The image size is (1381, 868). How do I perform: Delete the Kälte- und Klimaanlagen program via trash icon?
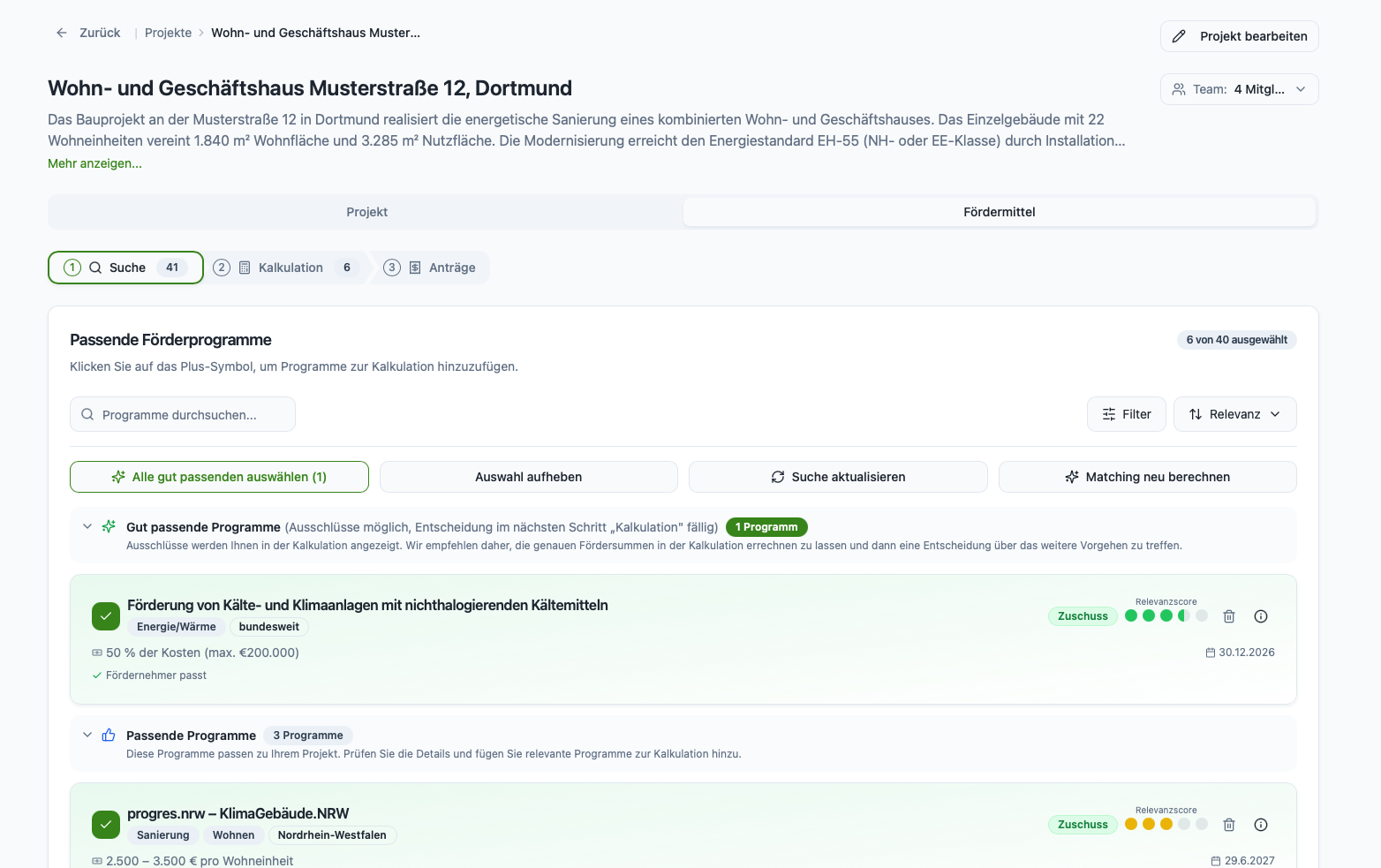coord(1229,616)
